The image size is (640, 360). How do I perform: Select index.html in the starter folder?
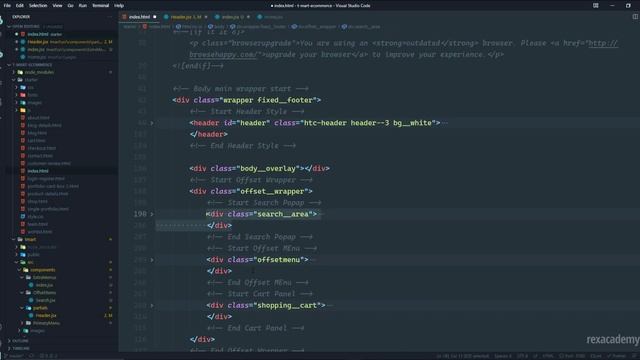(38, 171)
